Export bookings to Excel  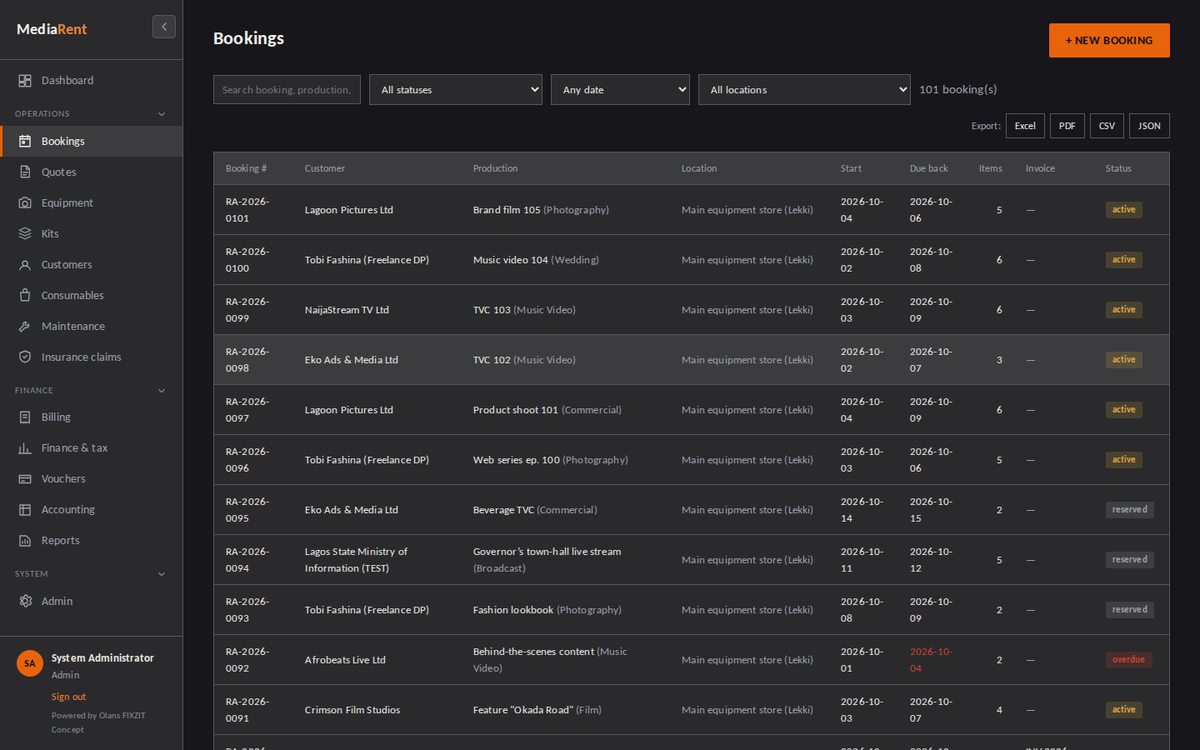pyautogui.click(x=1025, y=126)
